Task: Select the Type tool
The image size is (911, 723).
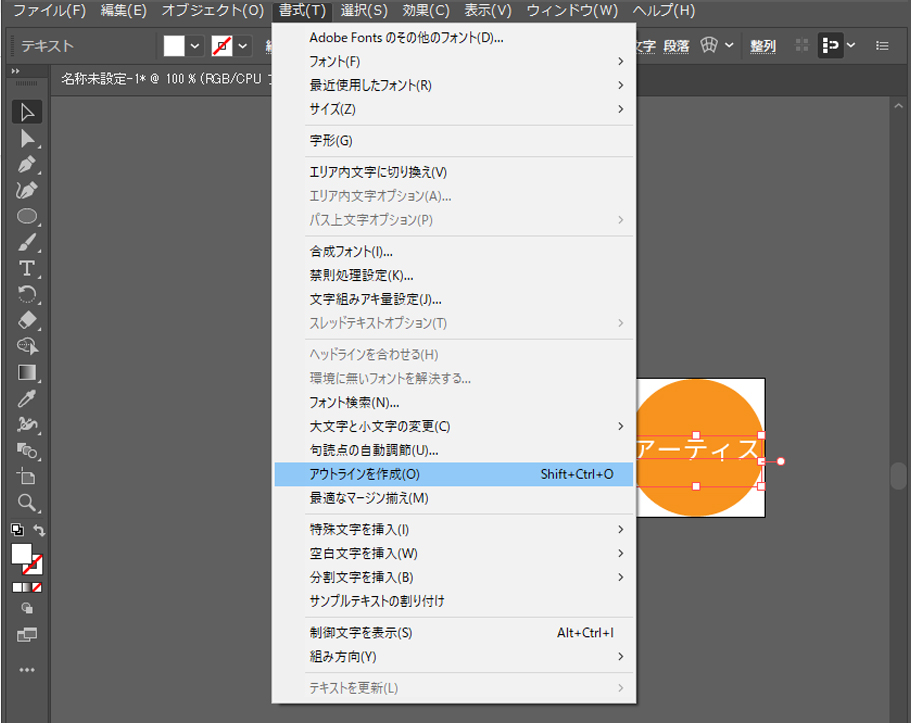Action: 27,269
